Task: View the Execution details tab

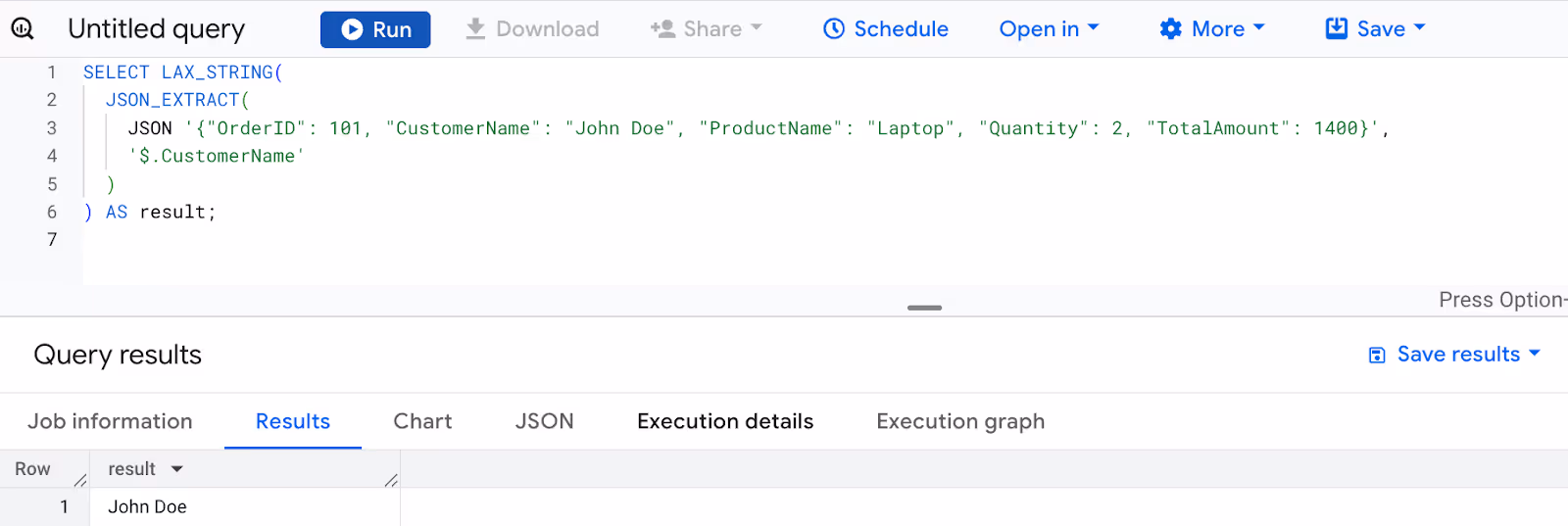Action: tap(725, 421)
